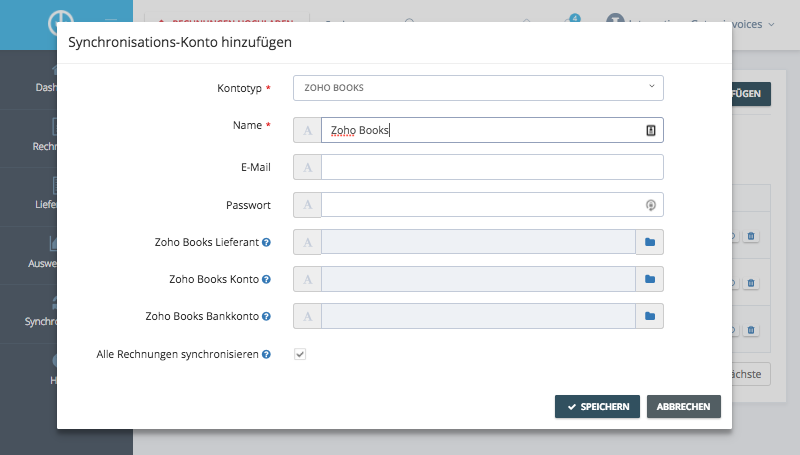Click the Zoho Books Konto text field

(x=478, y=279)
